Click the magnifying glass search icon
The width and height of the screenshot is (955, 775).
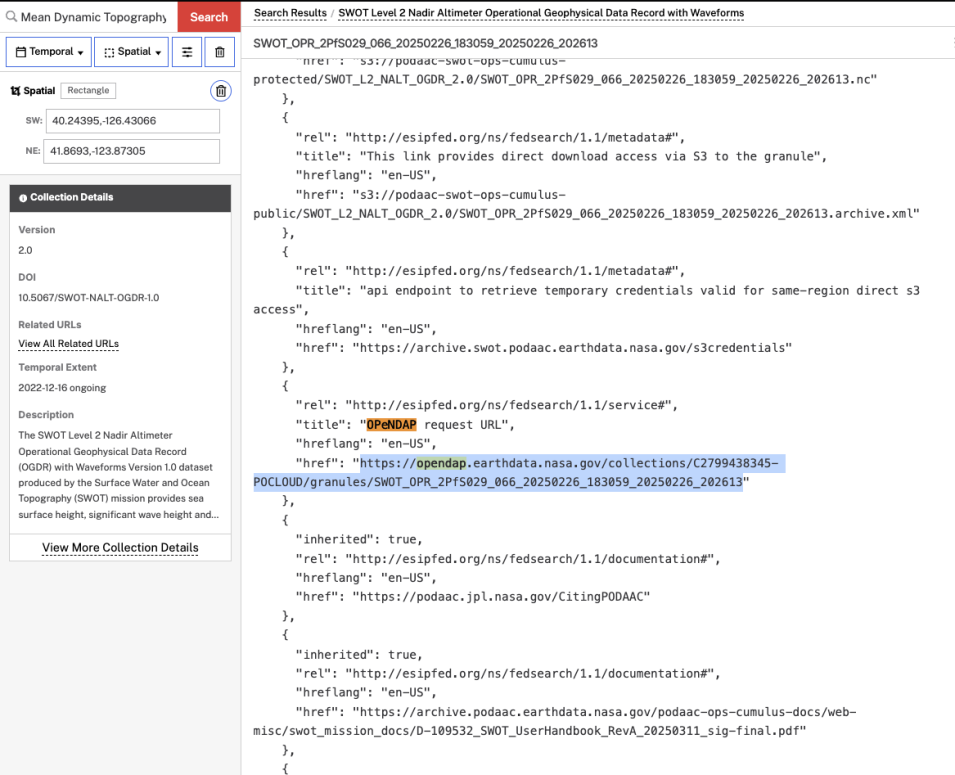11,16
